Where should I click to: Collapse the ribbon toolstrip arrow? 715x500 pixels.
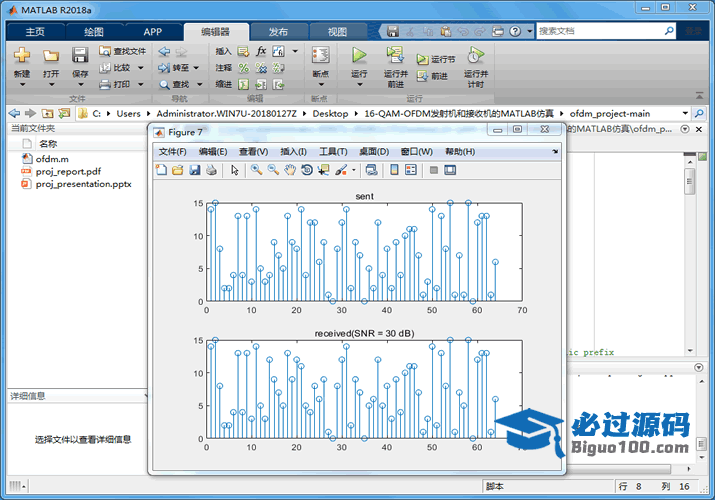699,95
